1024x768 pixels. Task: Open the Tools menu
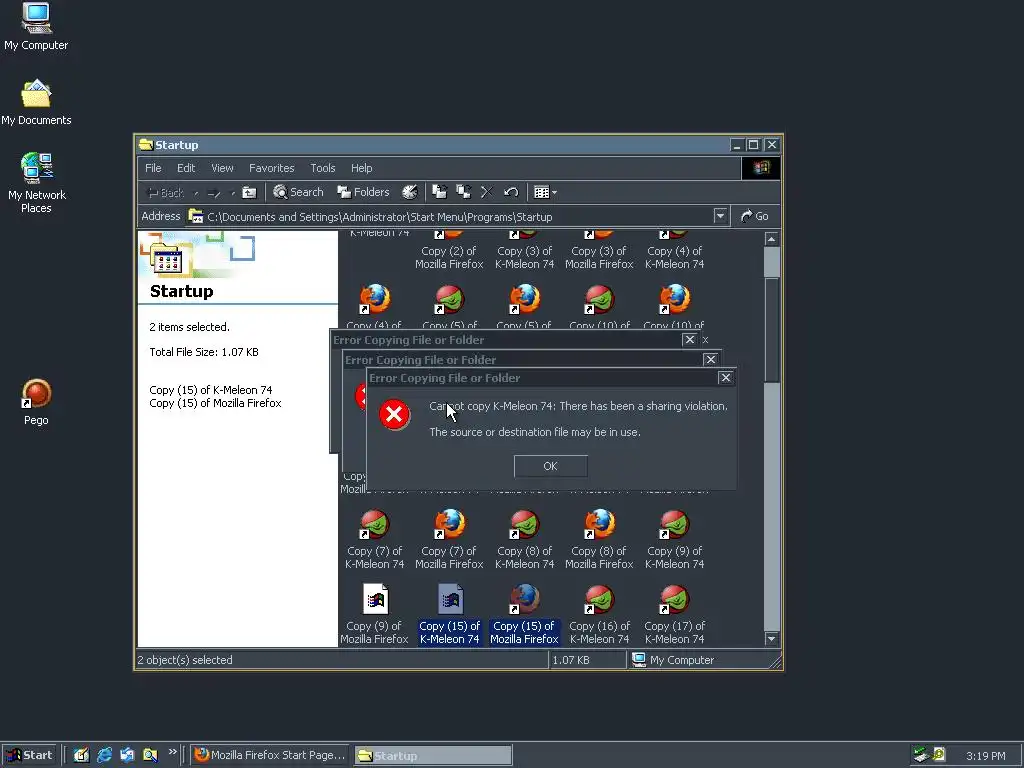pyautogui.click(x=323, y=168)
